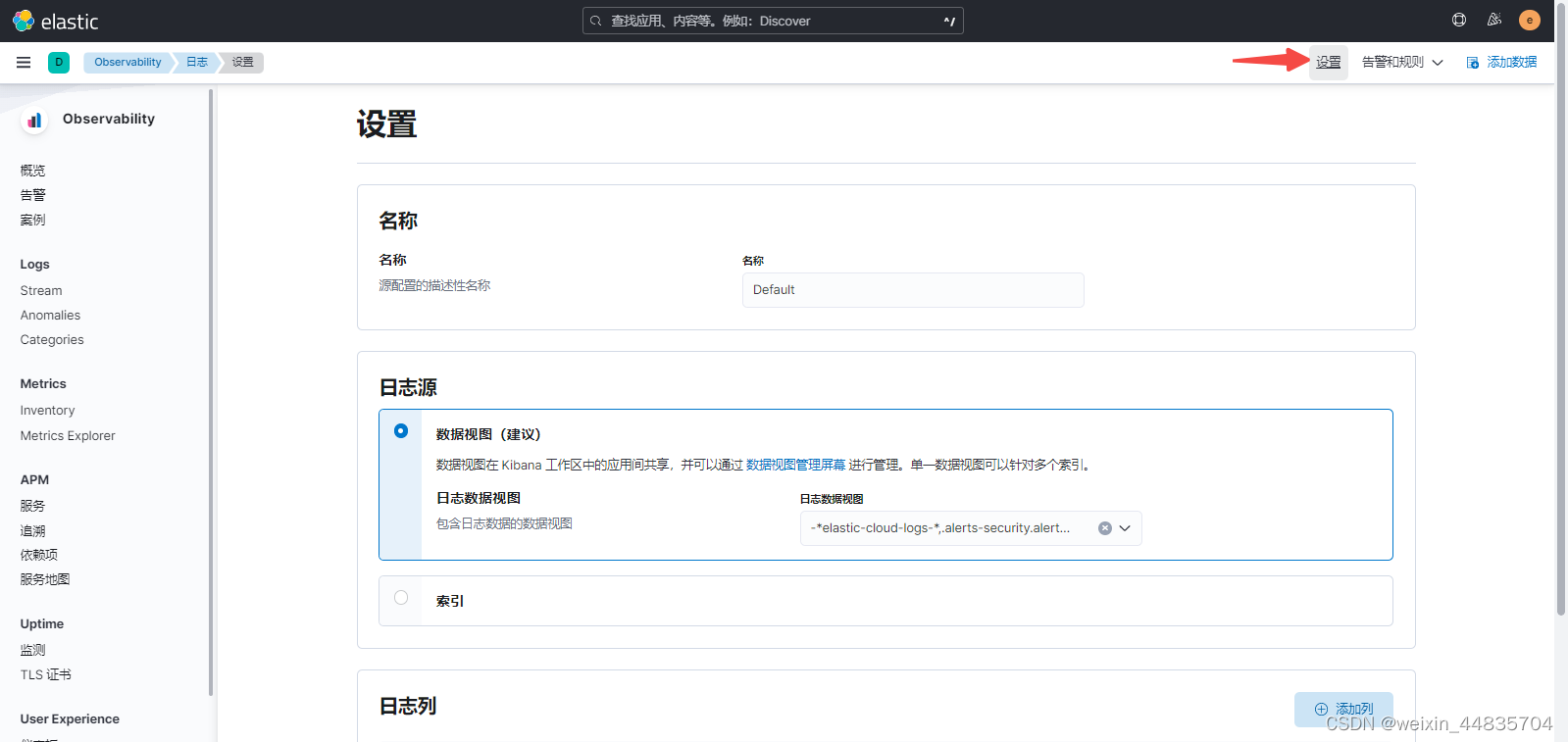This screenshot has width=1568, height=742.
Task: Open Logs Stream in the sidebar
Action: tap(41, 290)
